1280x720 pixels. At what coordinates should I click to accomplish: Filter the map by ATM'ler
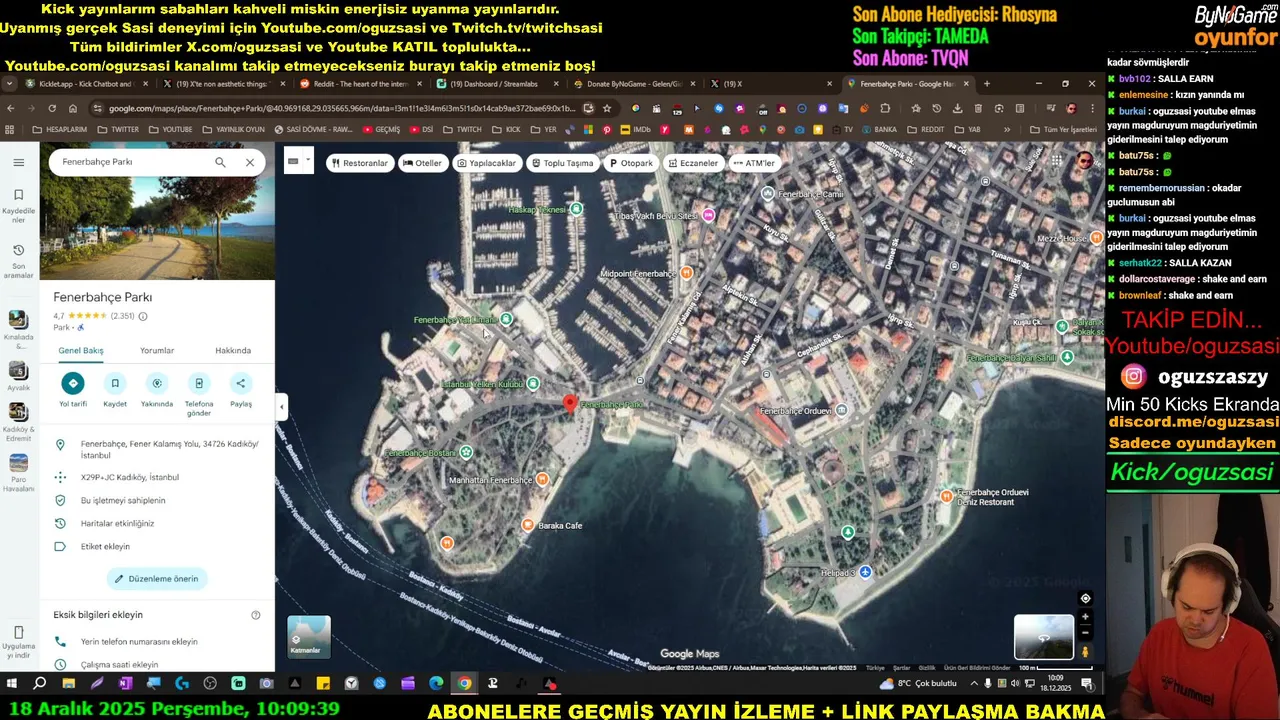(x=753, y=163)
